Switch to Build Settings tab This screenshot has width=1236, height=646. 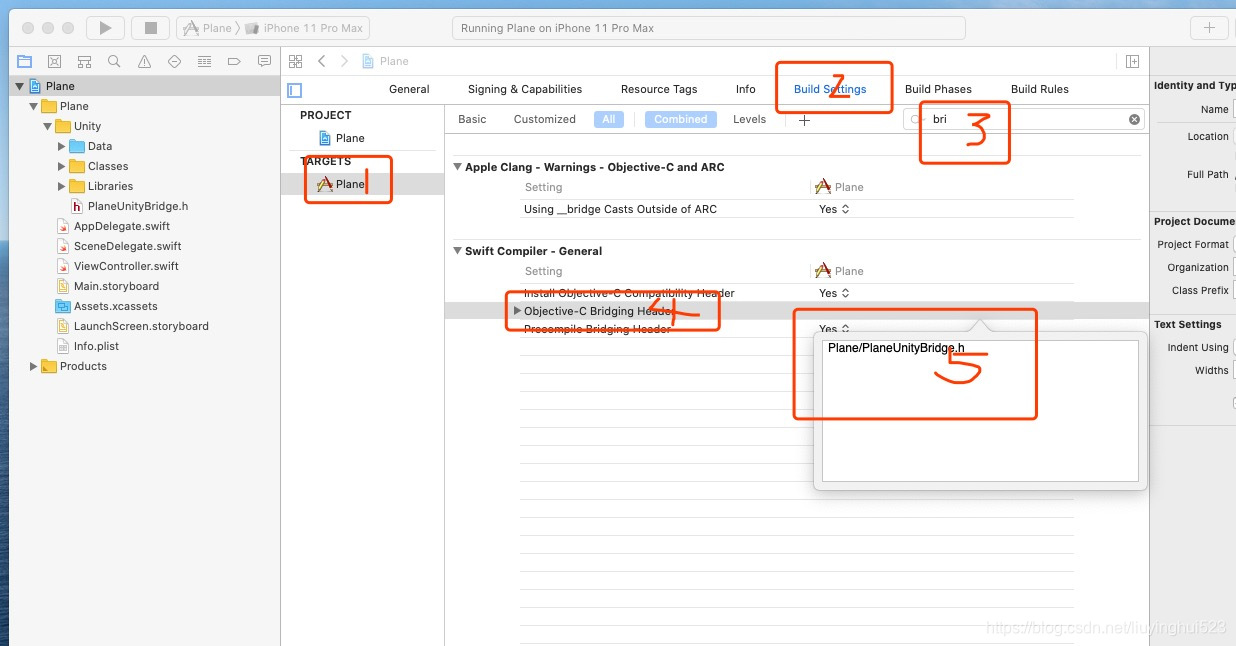pyautogui.click(x=830, y=89)
